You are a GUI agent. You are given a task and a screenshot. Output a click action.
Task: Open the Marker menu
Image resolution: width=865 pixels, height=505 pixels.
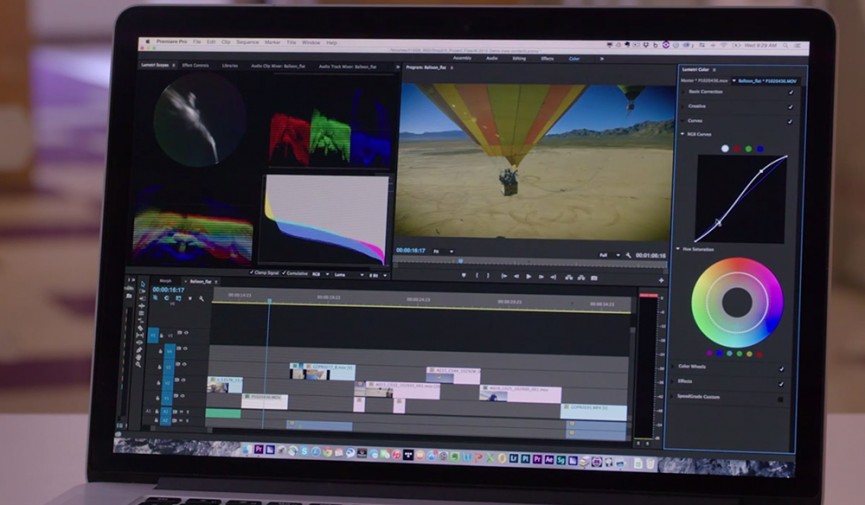coord(272,42)
